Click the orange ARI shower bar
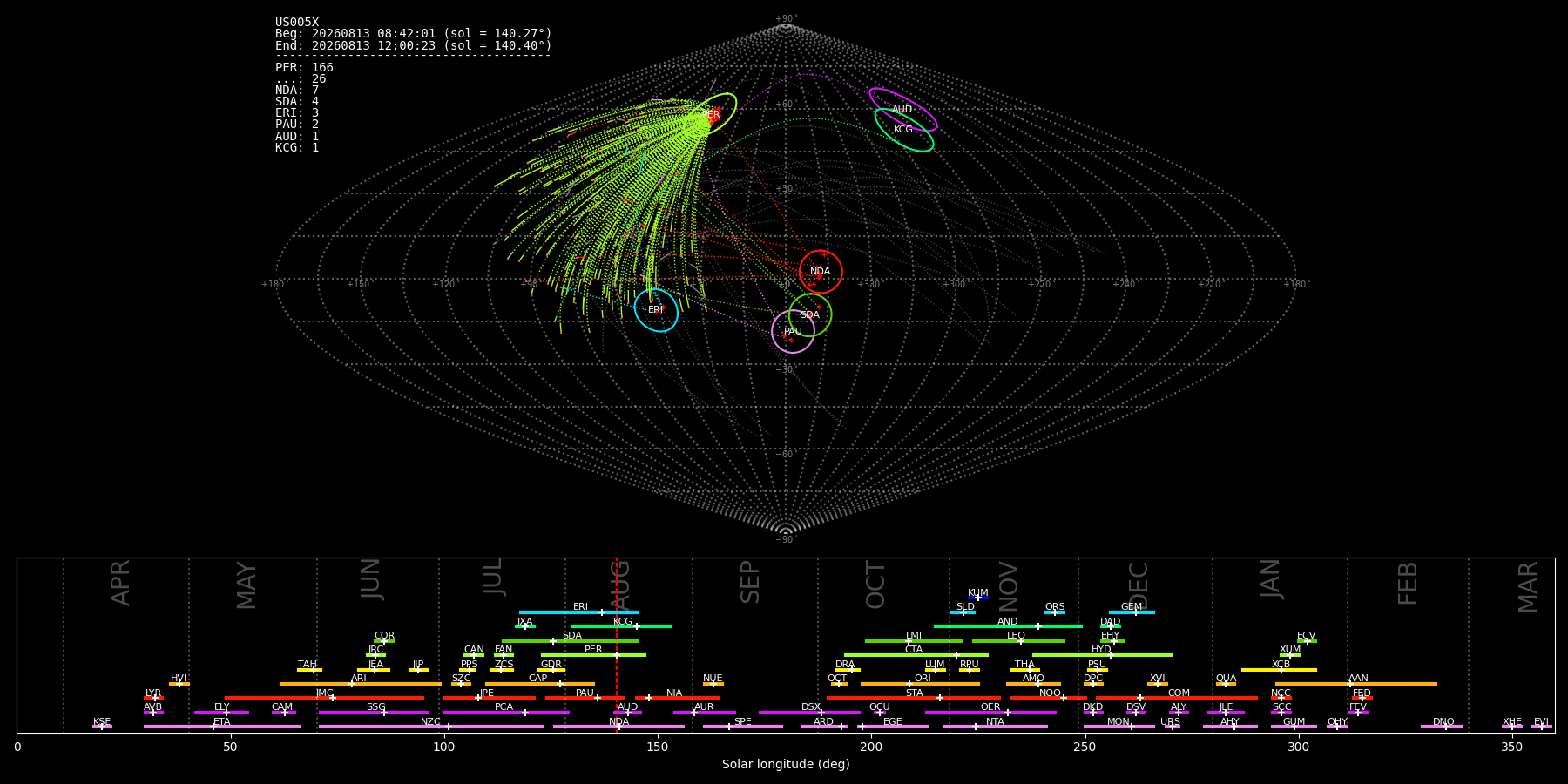 (x=360, y=684)
